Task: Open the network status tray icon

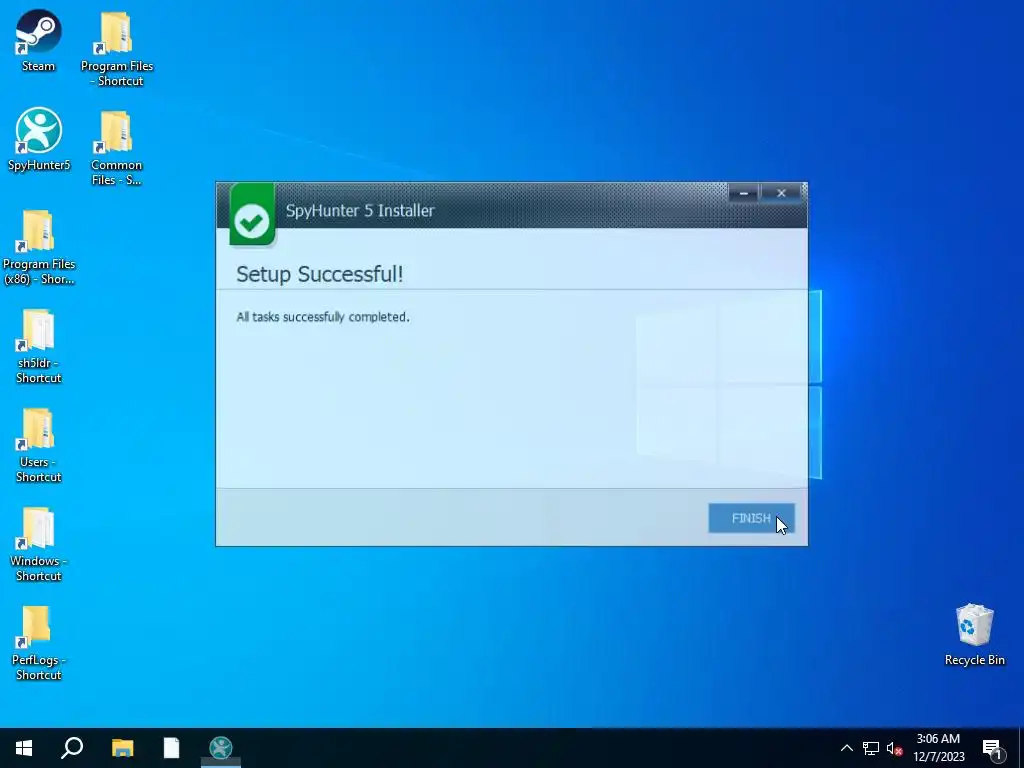Action: [871, 748]
